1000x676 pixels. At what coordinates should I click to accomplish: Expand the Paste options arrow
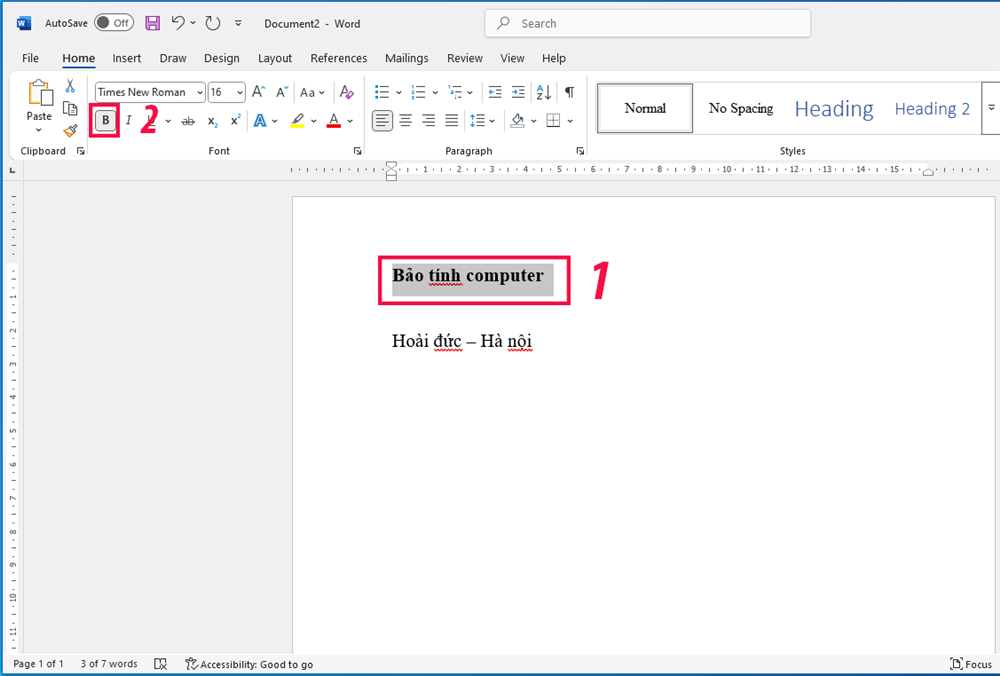tap(39, 130)
